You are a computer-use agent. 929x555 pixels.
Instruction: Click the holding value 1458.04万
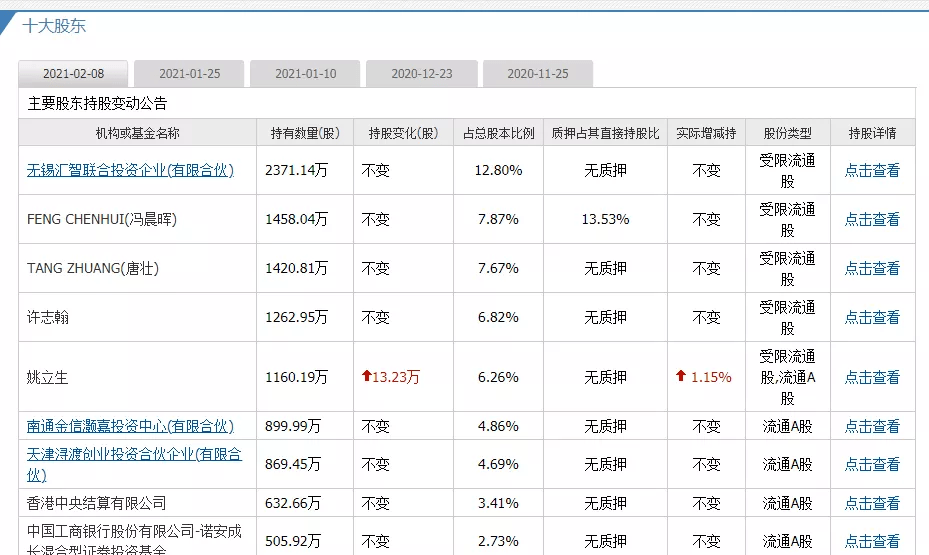pyautogui.click(x=296, y=220)
